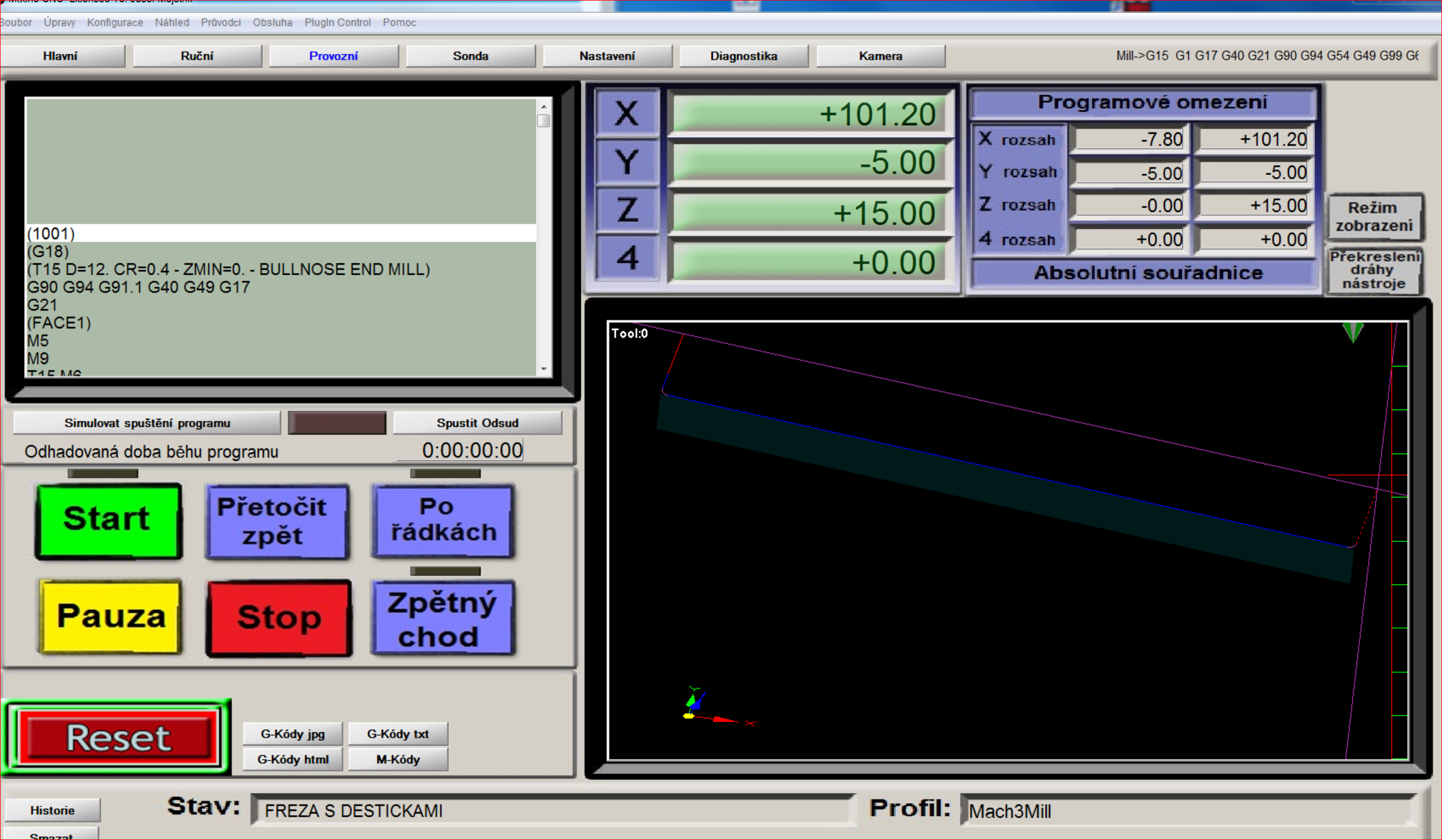Toggle Po řádkách single-step mode

coord(443,520)
